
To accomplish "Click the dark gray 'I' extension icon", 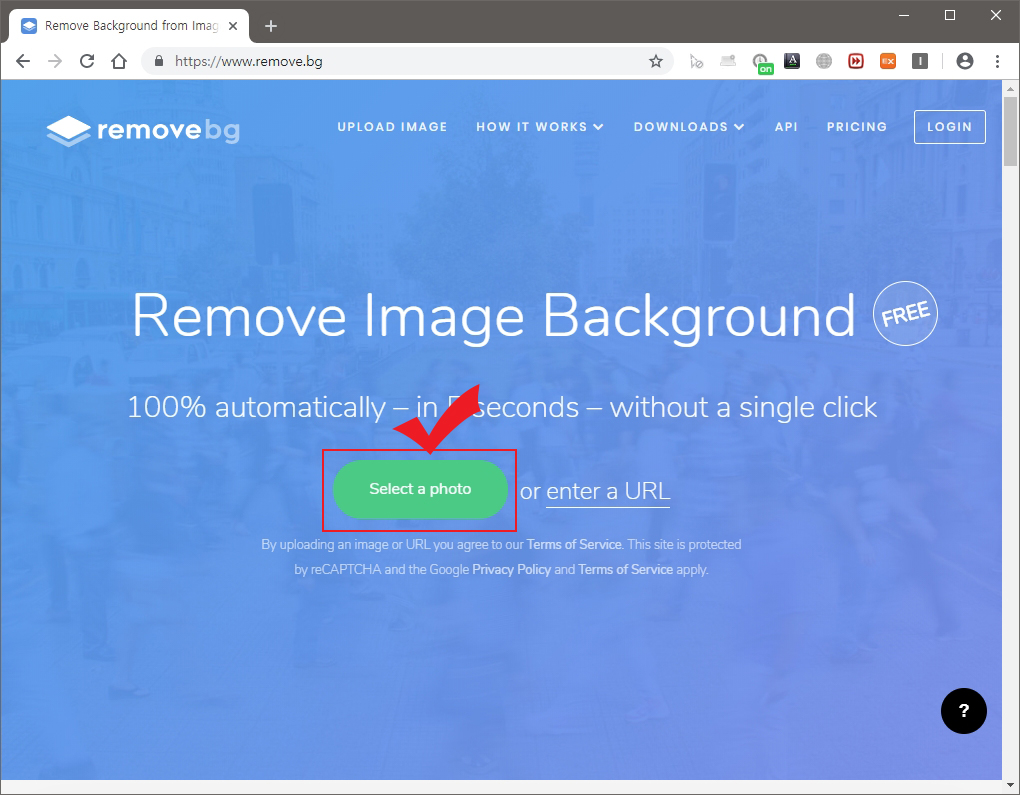I will tap(920, 61).
